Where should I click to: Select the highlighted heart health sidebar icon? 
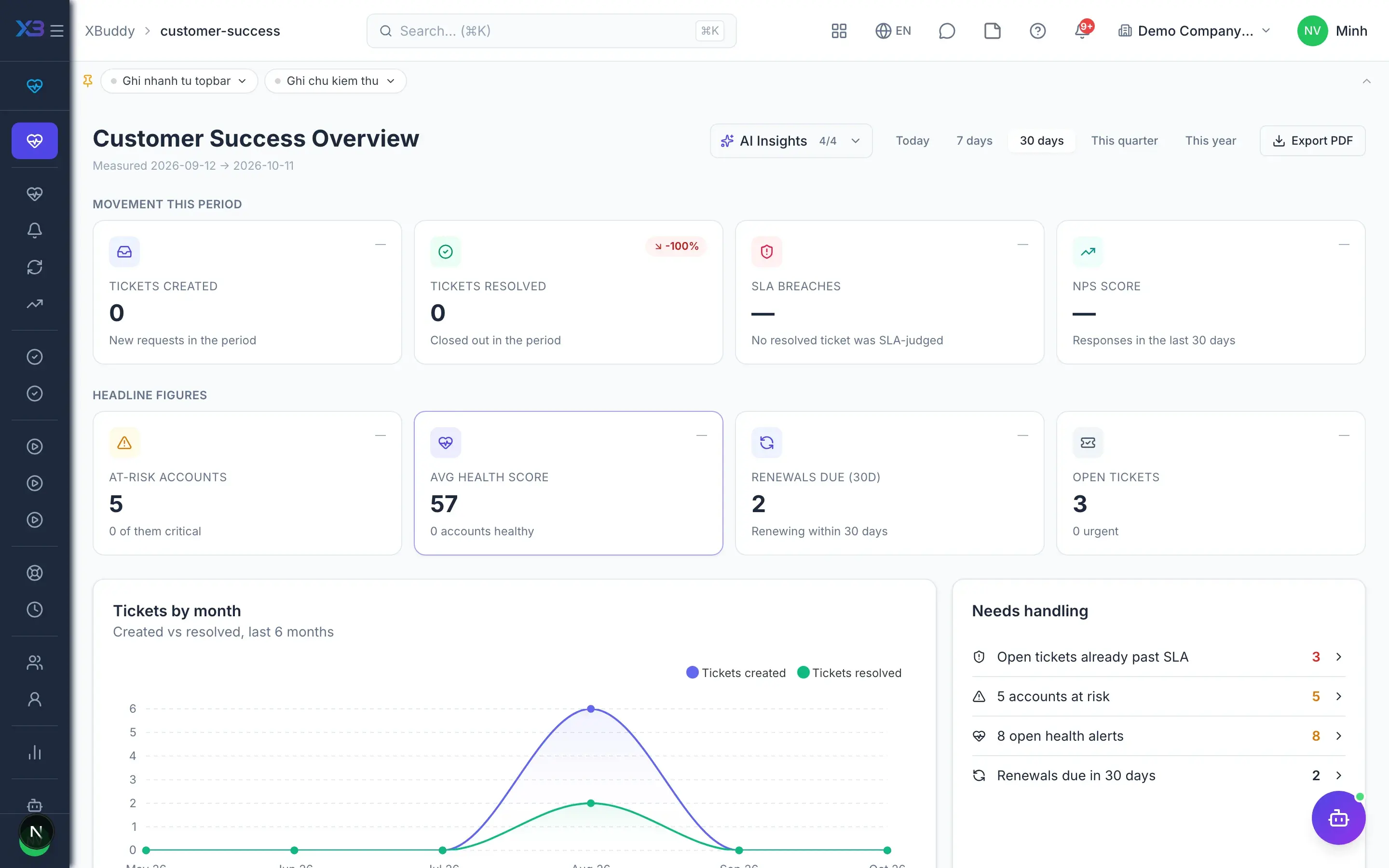tap(34, 141)
